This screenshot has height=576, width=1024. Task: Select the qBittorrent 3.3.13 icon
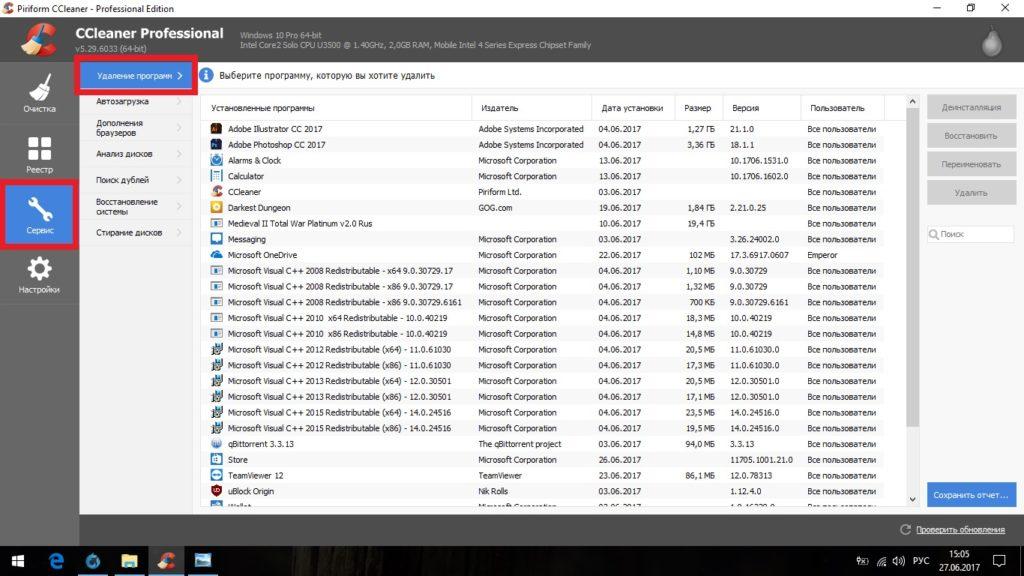pyautogui.click(x=216, y=443)
